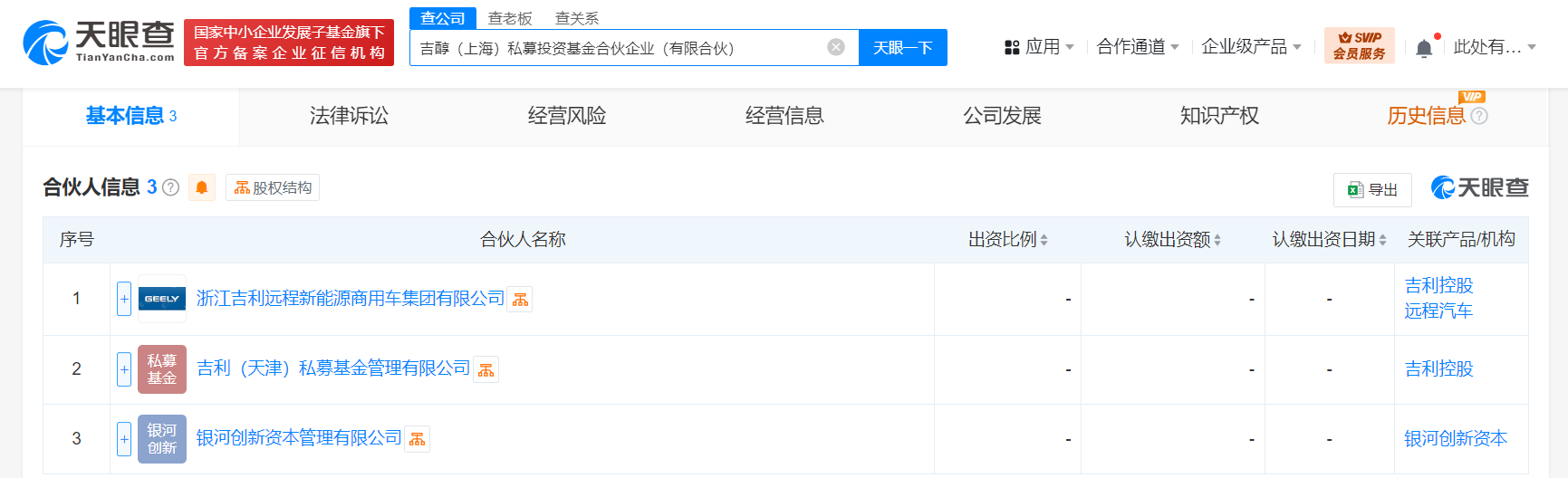
Task: Expand row 2 partner with plus button
Action: [124, 369]
